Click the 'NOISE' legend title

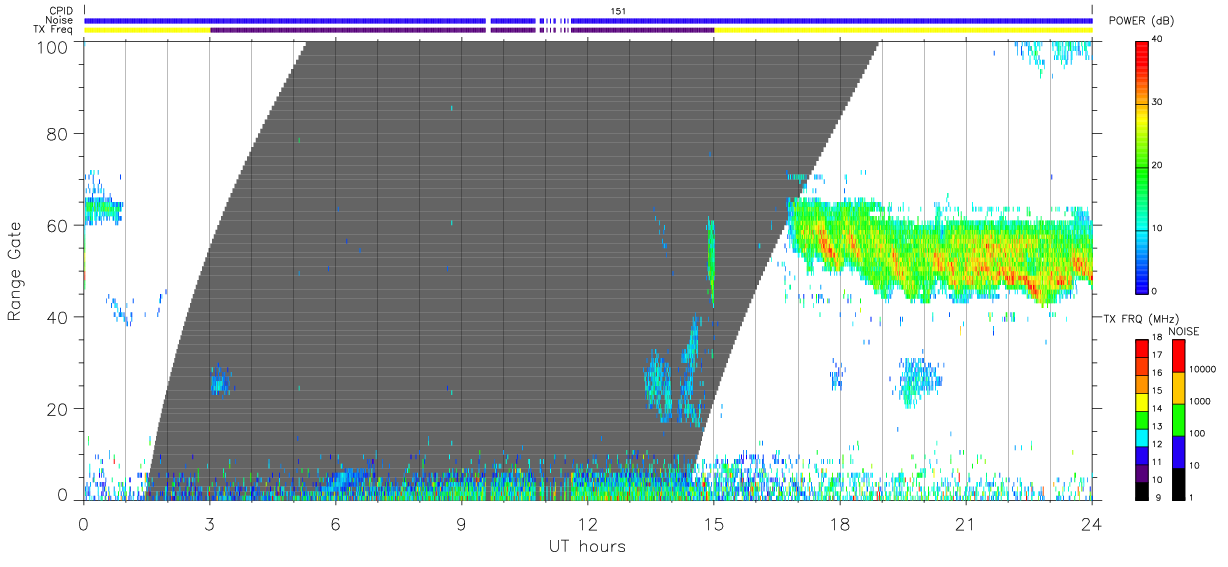click(x=1183, y=331)
